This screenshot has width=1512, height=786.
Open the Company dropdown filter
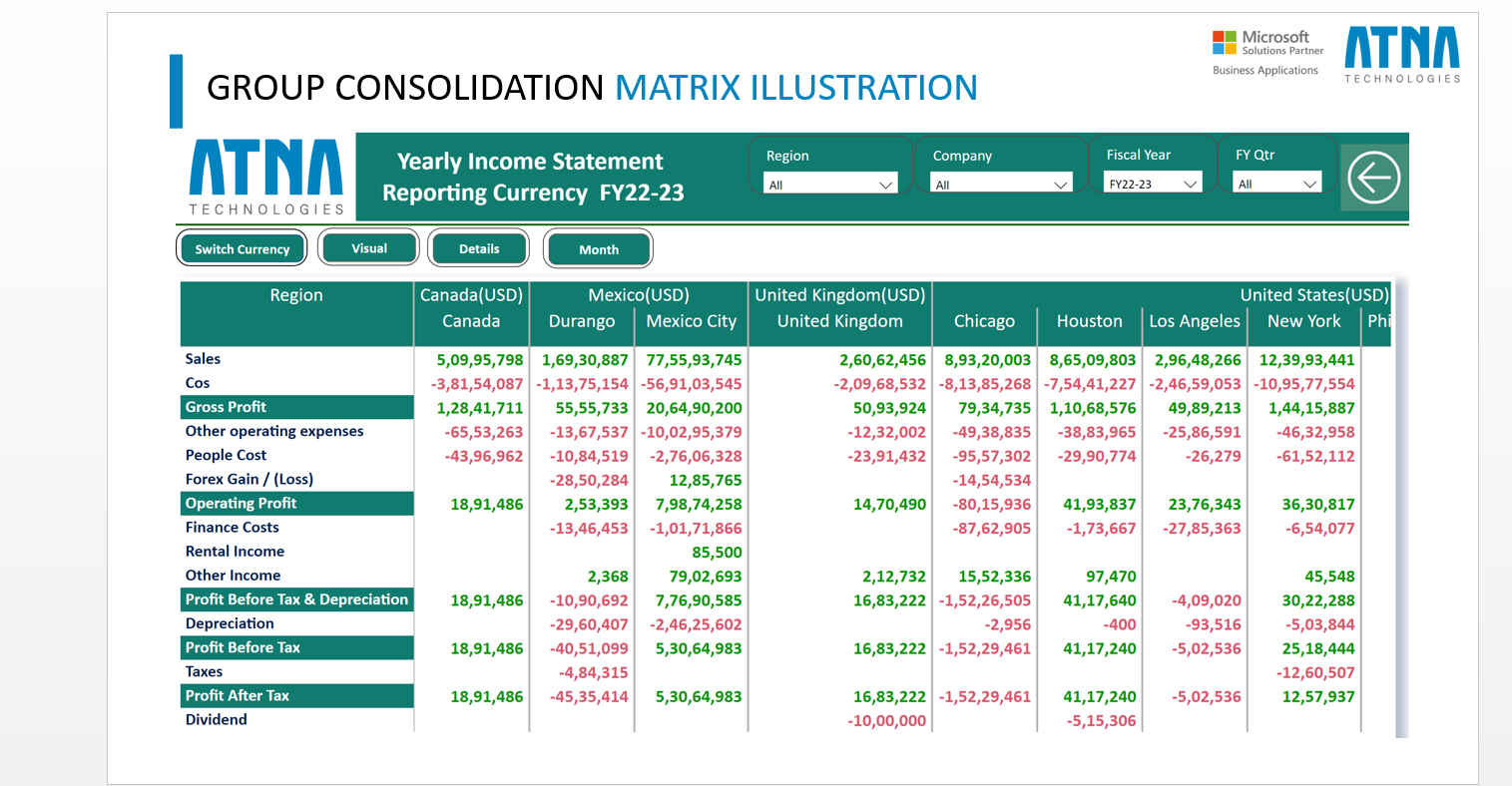pos(1001,185)
